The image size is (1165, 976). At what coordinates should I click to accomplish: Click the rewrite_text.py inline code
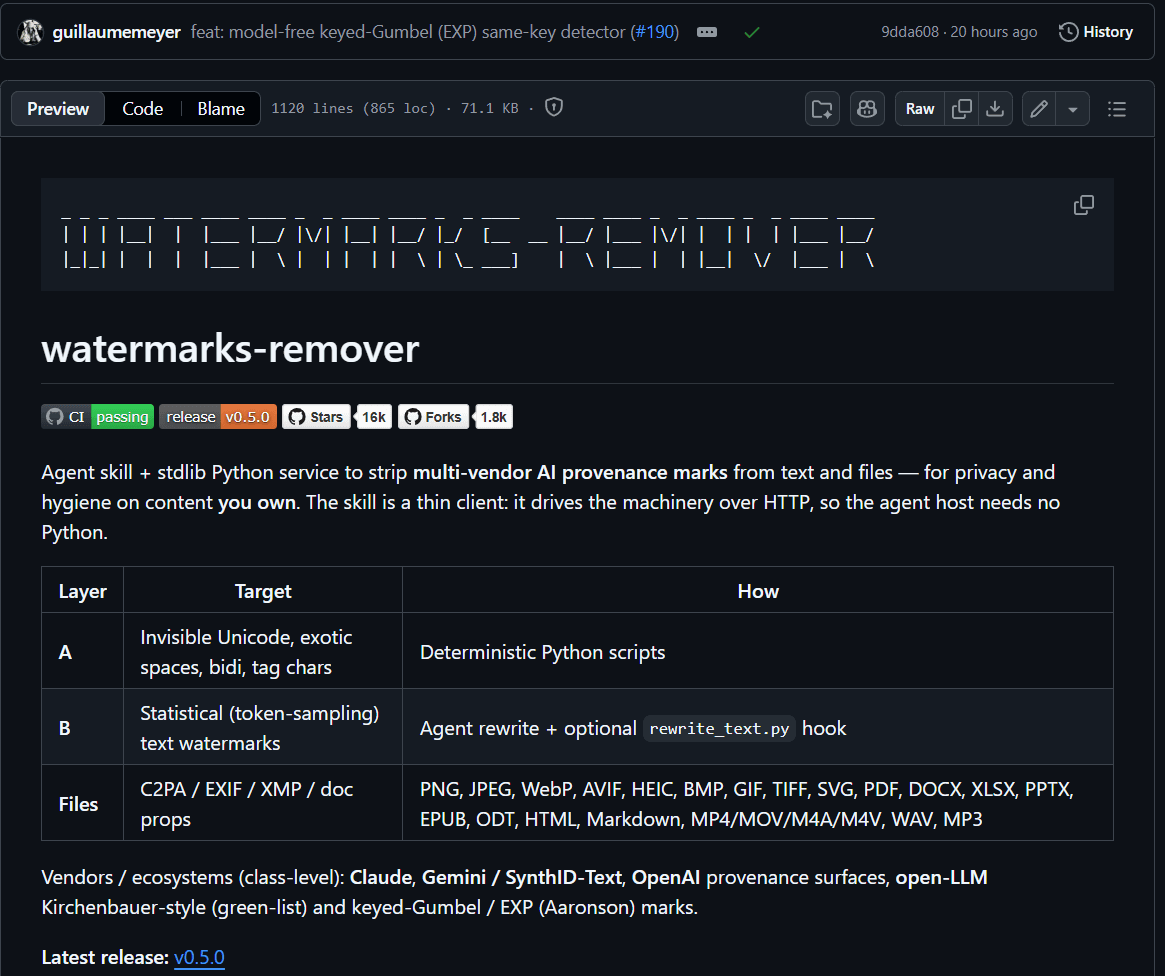click(x=719, y=729)
